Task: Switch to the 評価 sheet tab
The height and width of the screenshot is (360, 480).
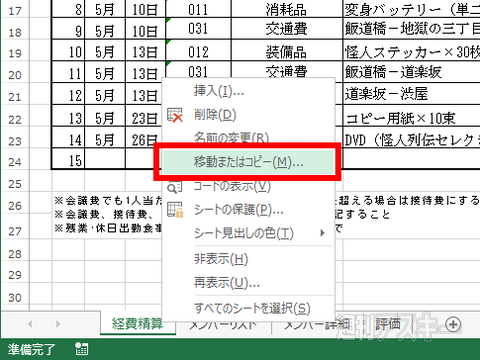Action: pyautogui.click(x=388, y=324)
